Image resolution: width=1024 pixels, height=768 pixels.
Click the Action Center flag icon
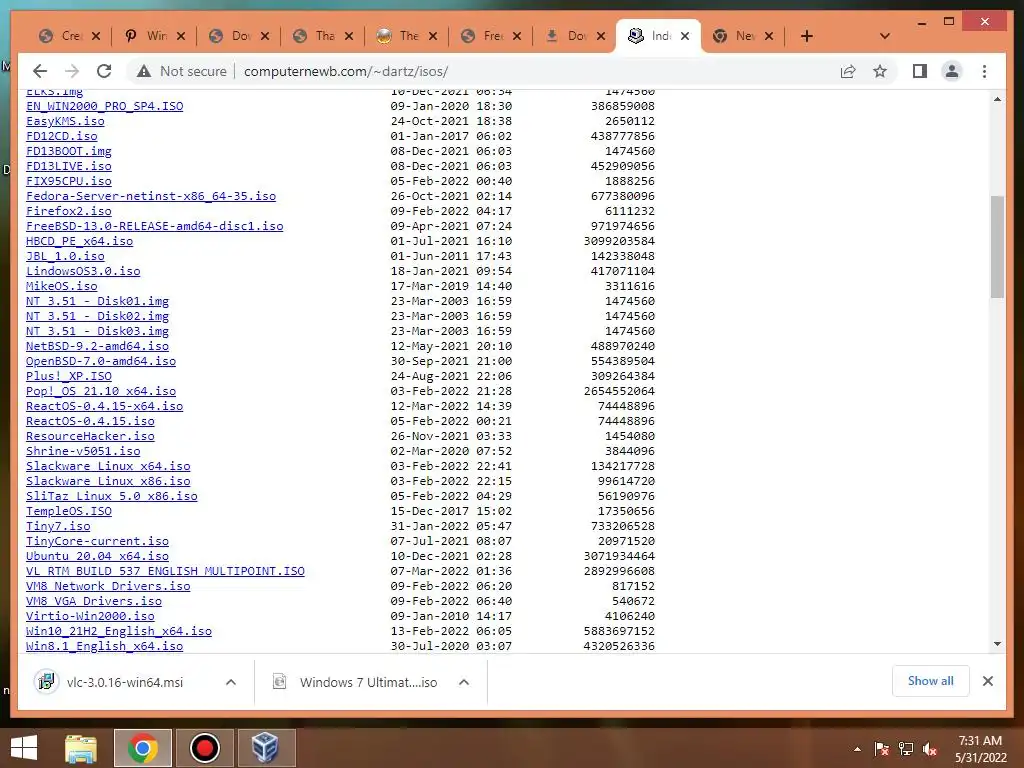882,748
